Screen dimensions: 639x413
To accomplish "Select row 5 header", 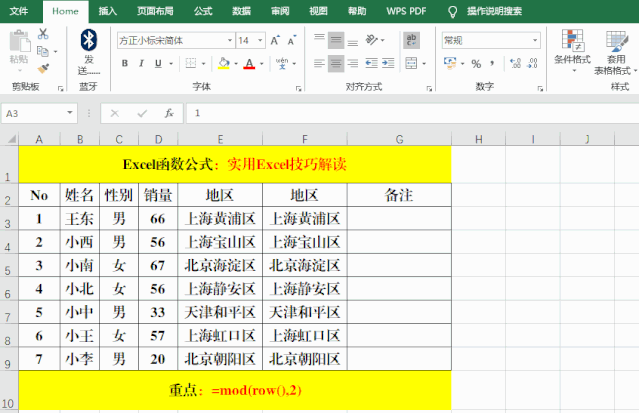I will (8, 266).
